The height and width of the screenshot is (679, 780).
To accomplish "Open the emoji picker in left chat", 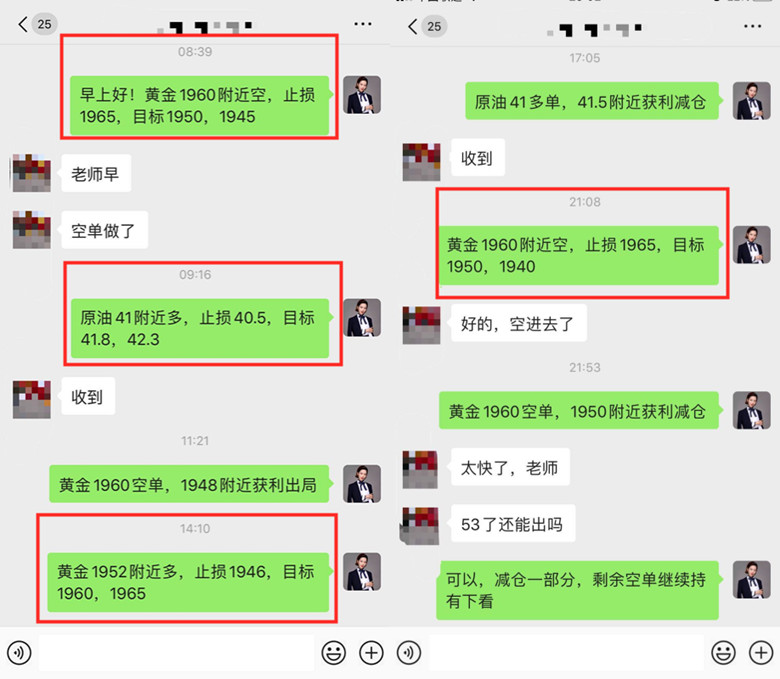I will [333, 652].
